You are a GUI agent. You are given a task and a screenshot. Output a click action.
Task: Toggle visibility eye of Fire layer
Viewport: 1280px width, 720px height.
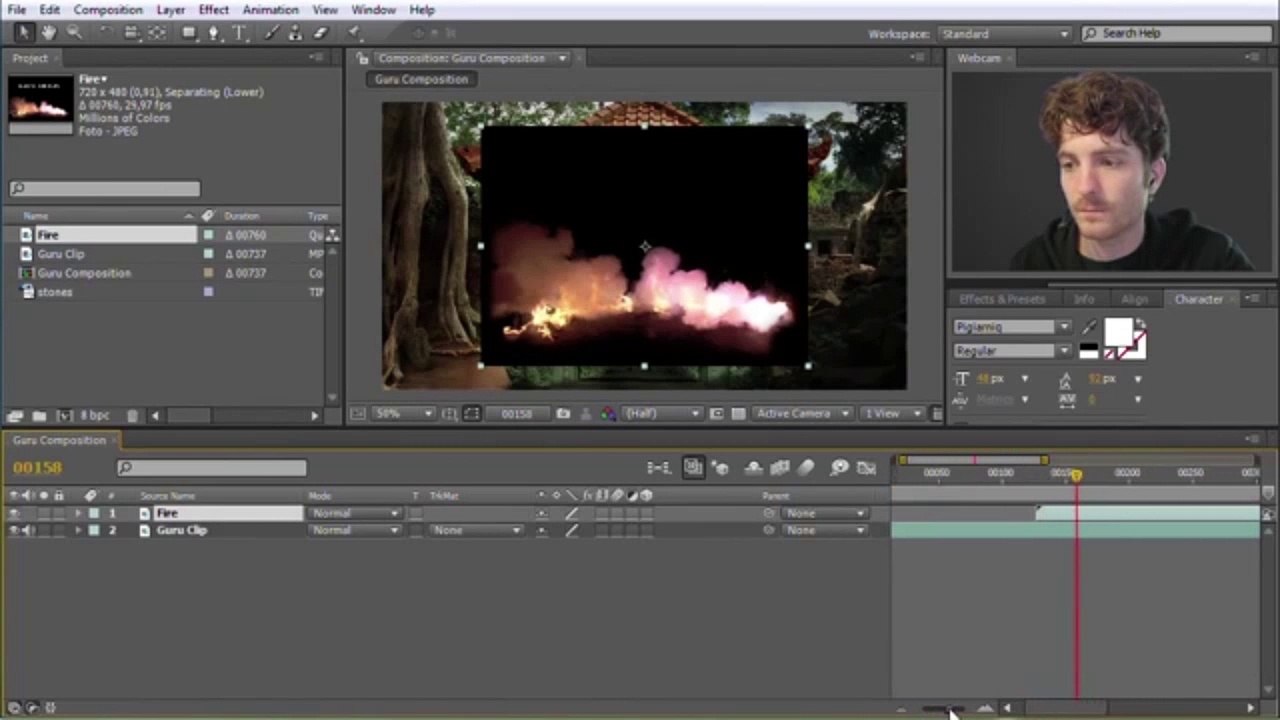[x=14, y=513]
